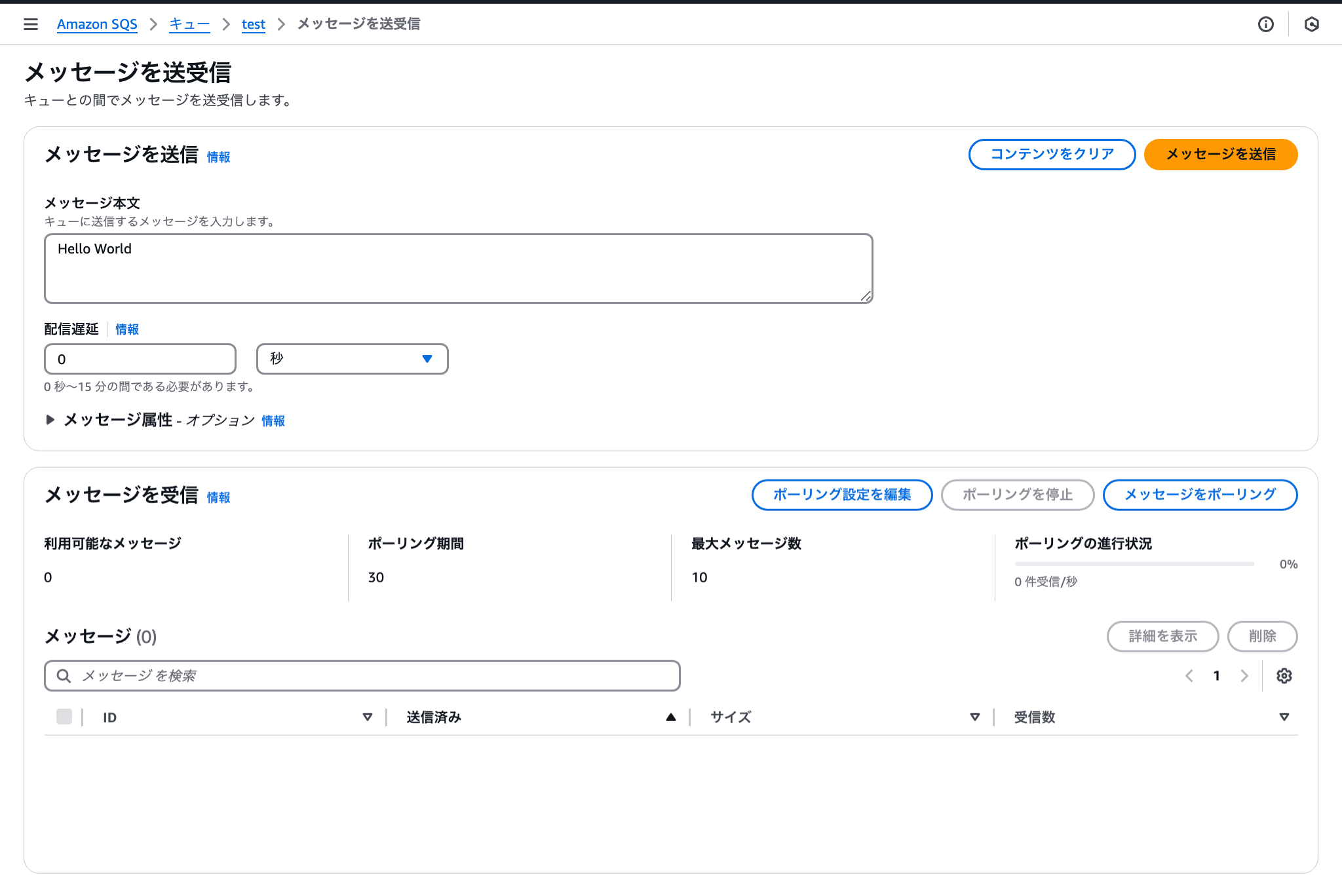The image size is (1342, 896).
Task: Click the hexagon icon in top right corner
Action: 1311,24
